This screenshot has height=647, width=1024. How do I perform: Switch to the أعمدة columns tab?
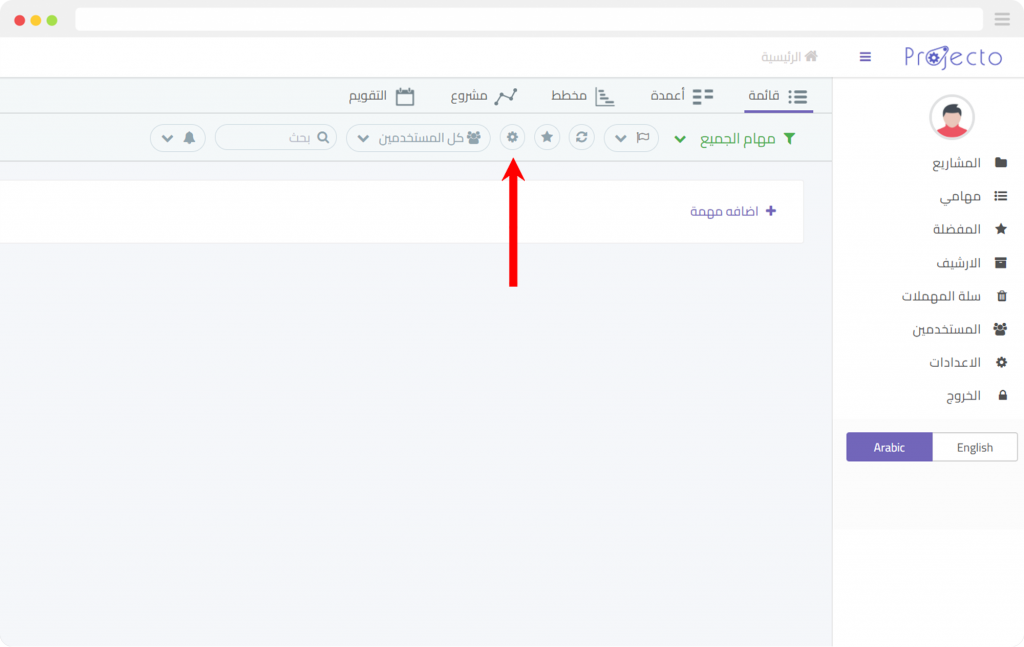(x=682, y=97)
